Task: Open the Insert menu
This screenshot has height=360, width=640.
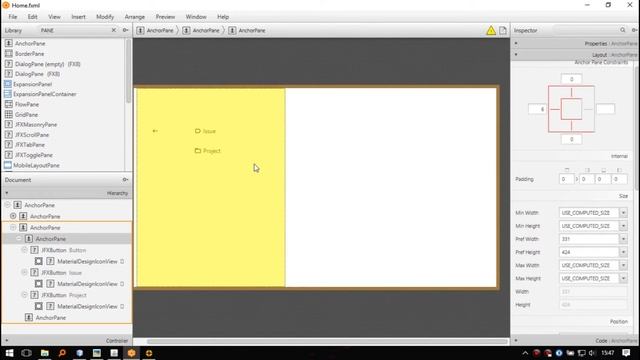Action: [78, 17]
